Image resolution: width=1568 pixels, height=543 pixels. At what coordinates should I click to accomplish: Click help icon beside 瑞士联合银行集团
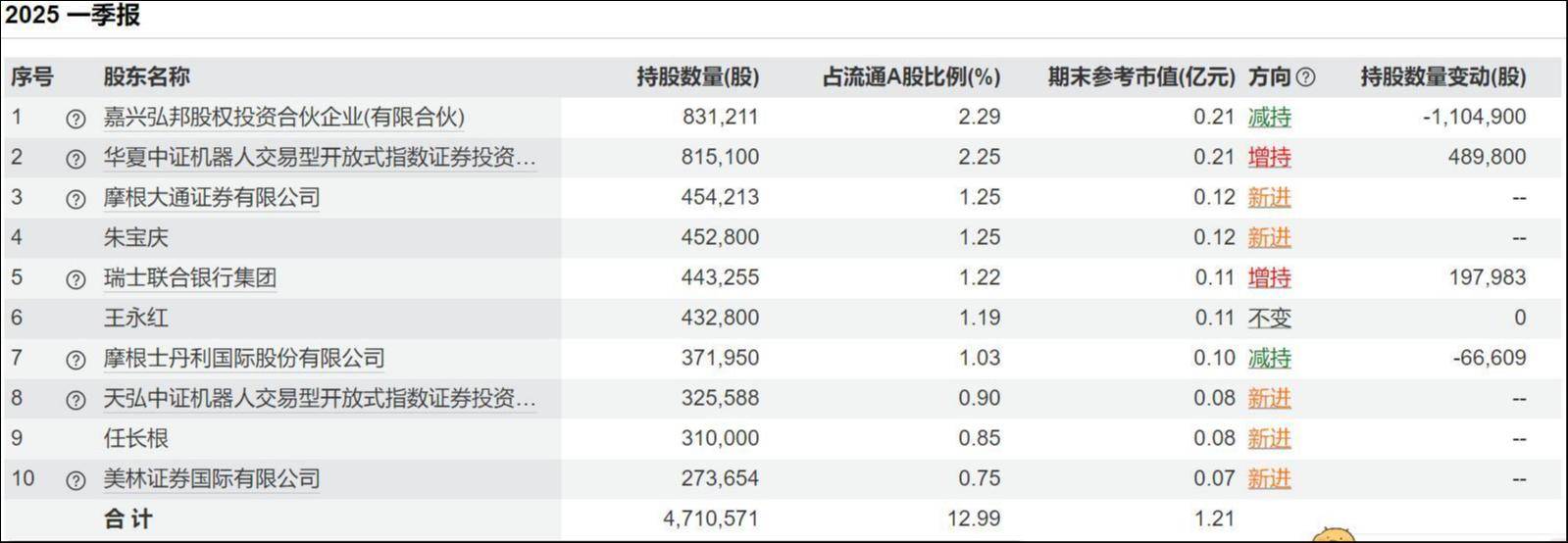point(76,279)
